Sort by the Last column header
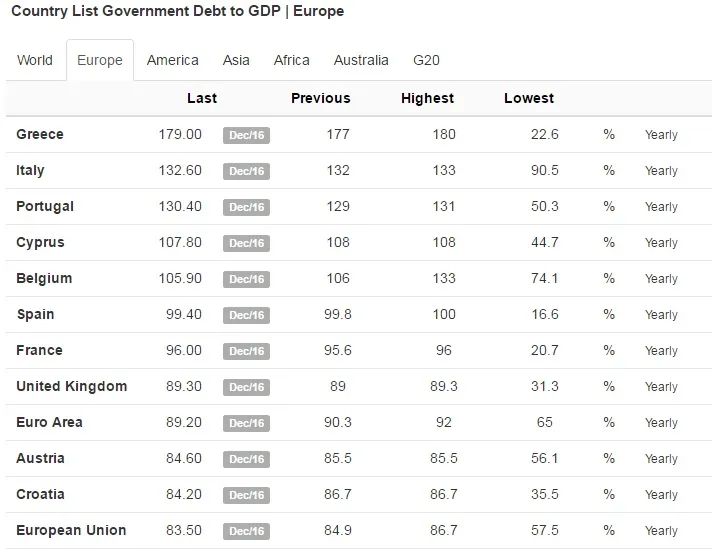 click(202, 98)
